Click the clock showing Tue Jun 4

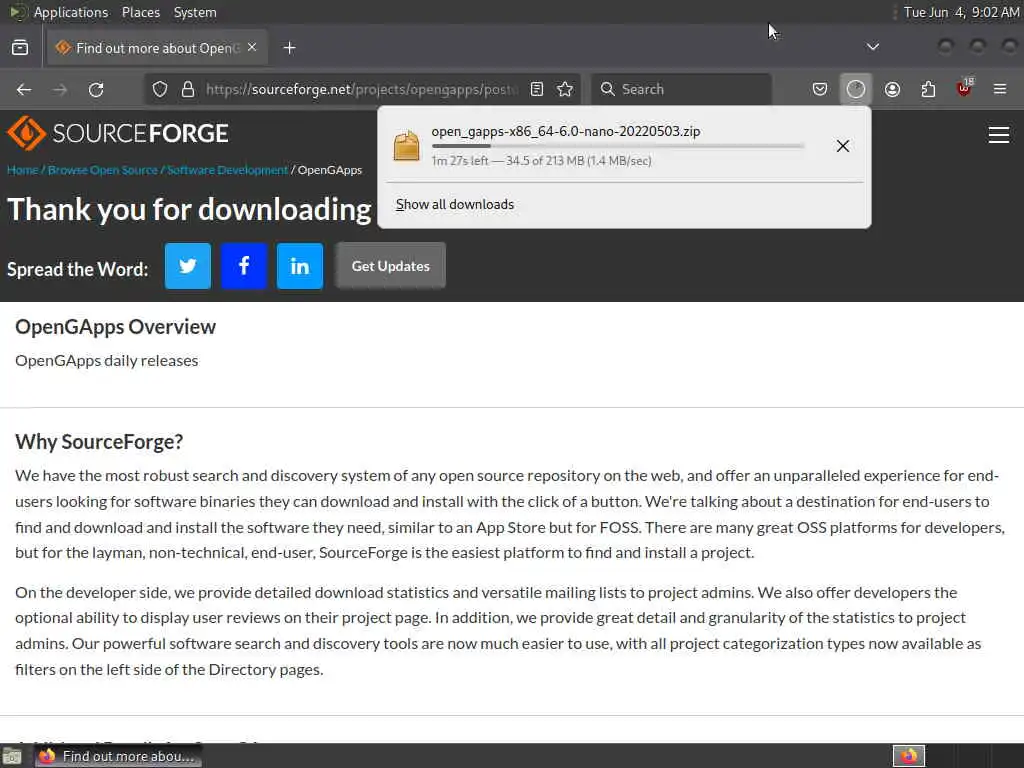(x=961, y=12)
